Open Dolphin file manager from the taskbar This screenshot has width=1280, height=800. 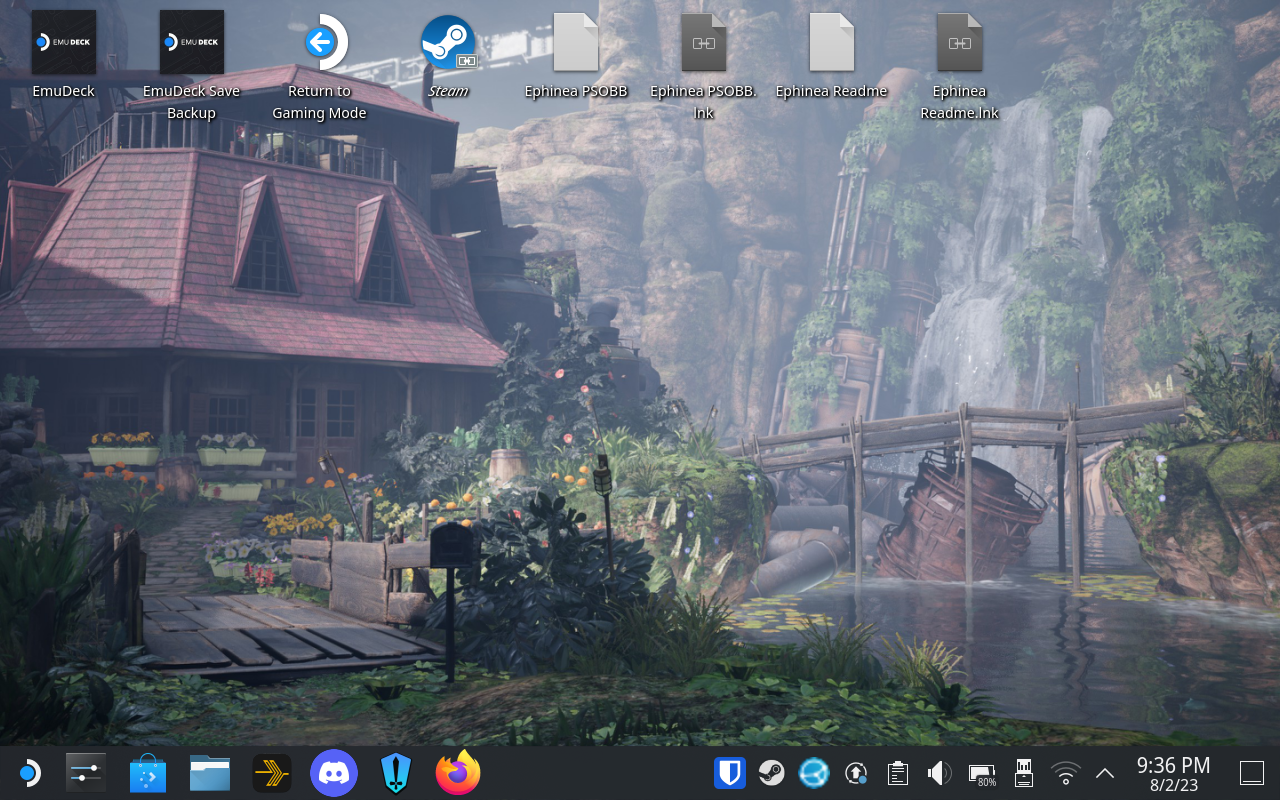click(210, 773)
